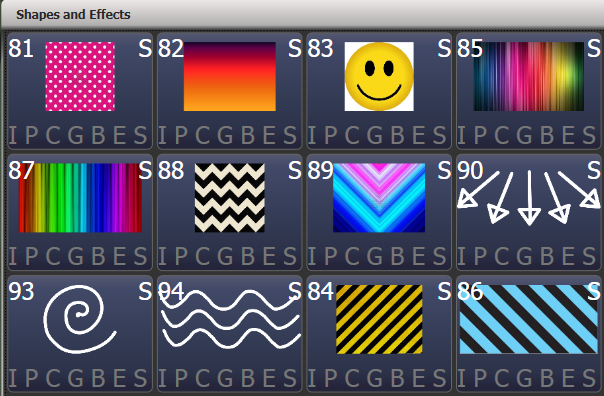Click the S marker on shape 84
Viewport: 604px width, 396px height.
click(444, 292)
